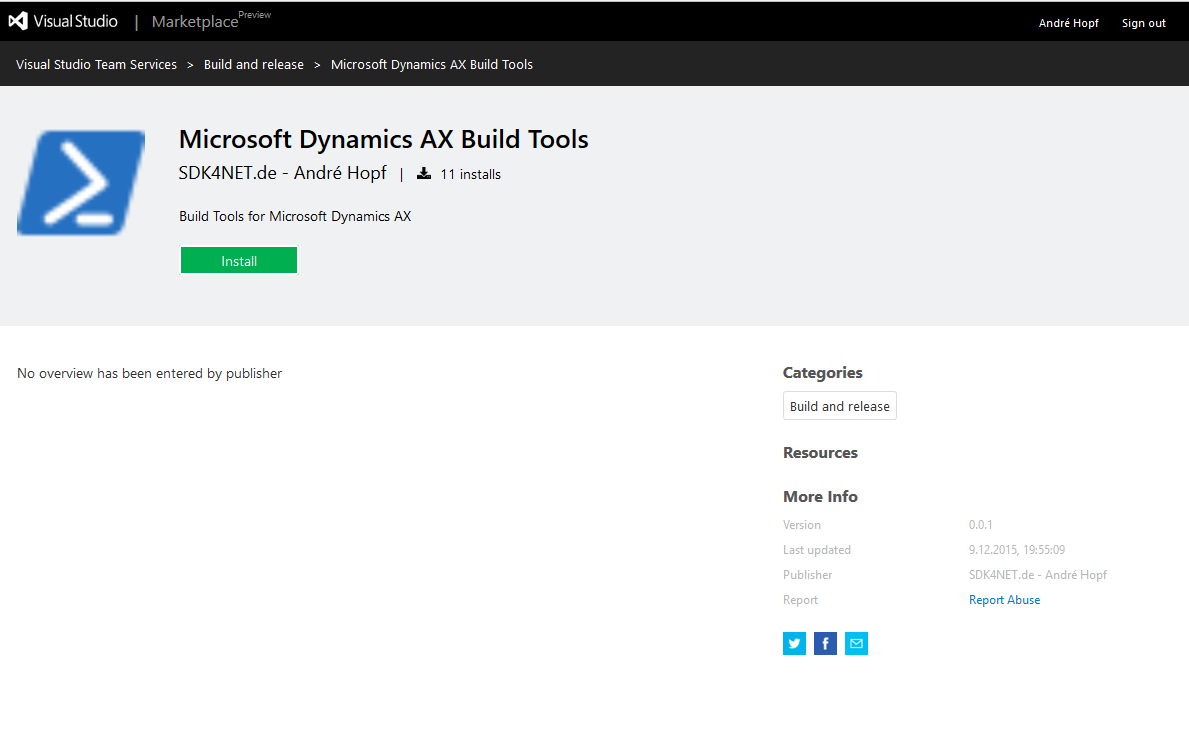Share extension on Facebook

click(x=825, y=643)
